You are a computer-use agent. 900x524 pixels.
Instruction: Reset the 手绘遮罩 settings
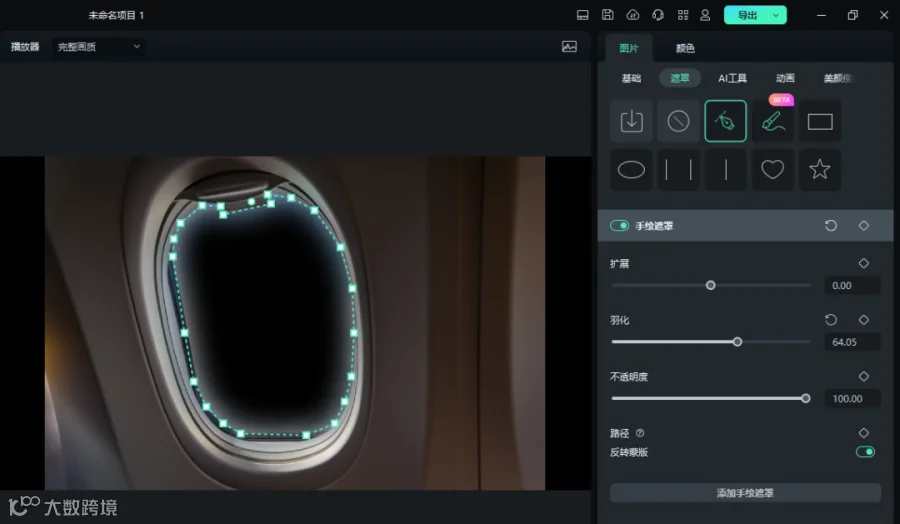coord(831,226)
